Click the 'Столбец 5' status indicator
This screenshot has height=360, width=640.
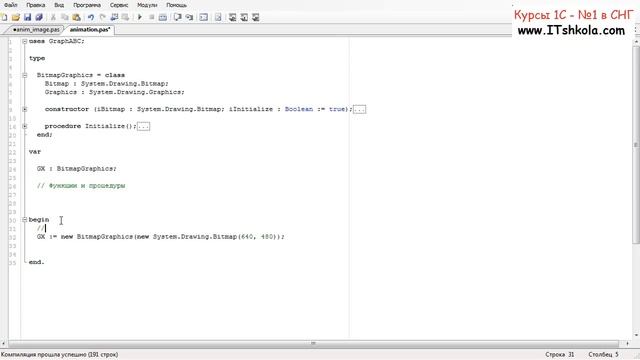coord(603,355)
